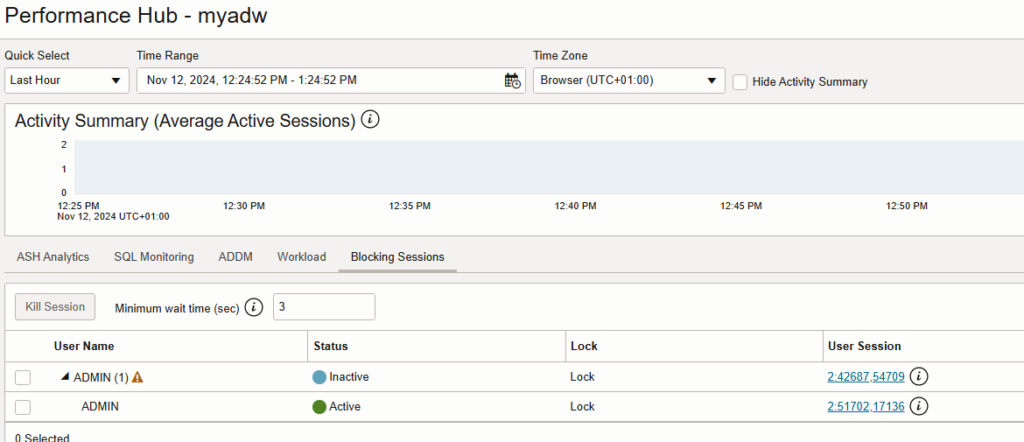Click warning triangle icon beside ADMIN (1)
Screen dimensions: 1024x442
click(x=138, y=377)
